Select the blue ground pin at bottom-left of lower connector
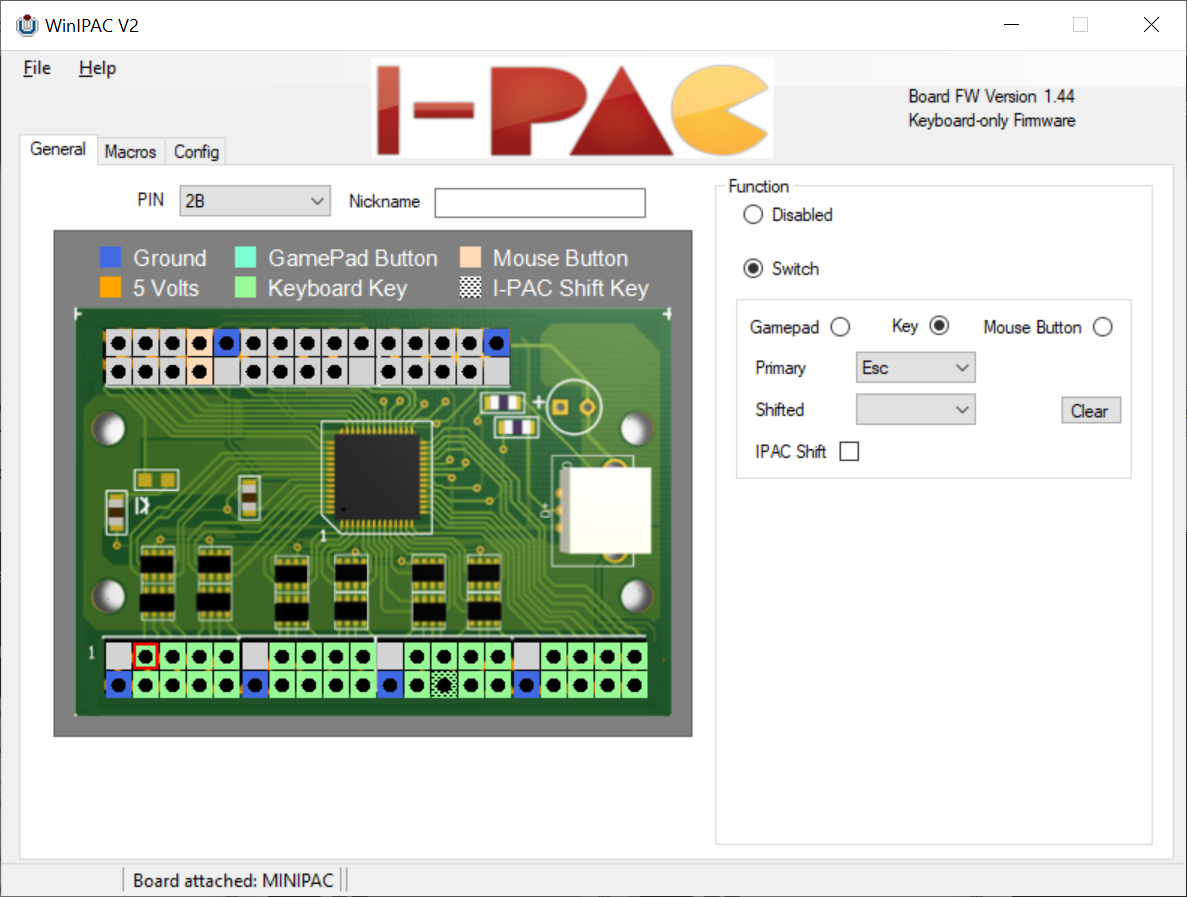This screenshot has height=897, width=1187. click(118, 686)
